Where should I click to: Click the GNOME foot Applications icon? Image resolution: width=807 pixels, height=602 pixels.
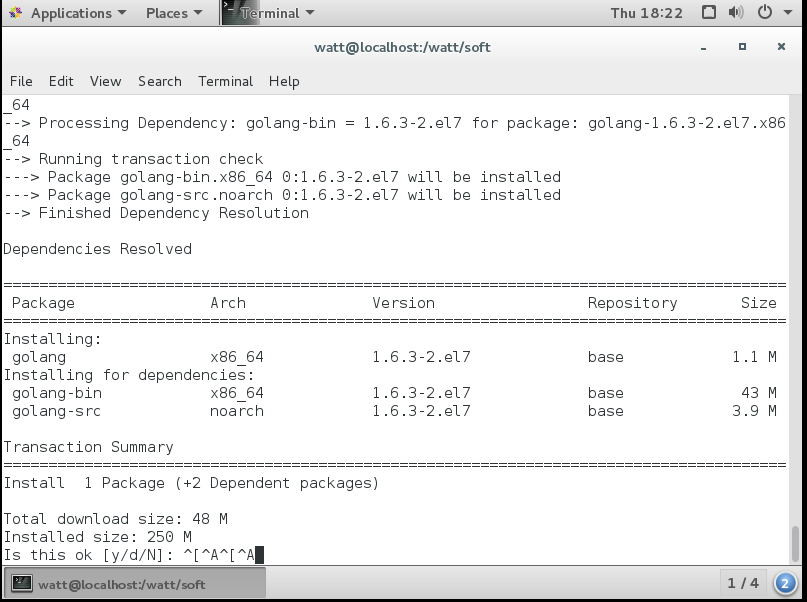click(15, 13)
